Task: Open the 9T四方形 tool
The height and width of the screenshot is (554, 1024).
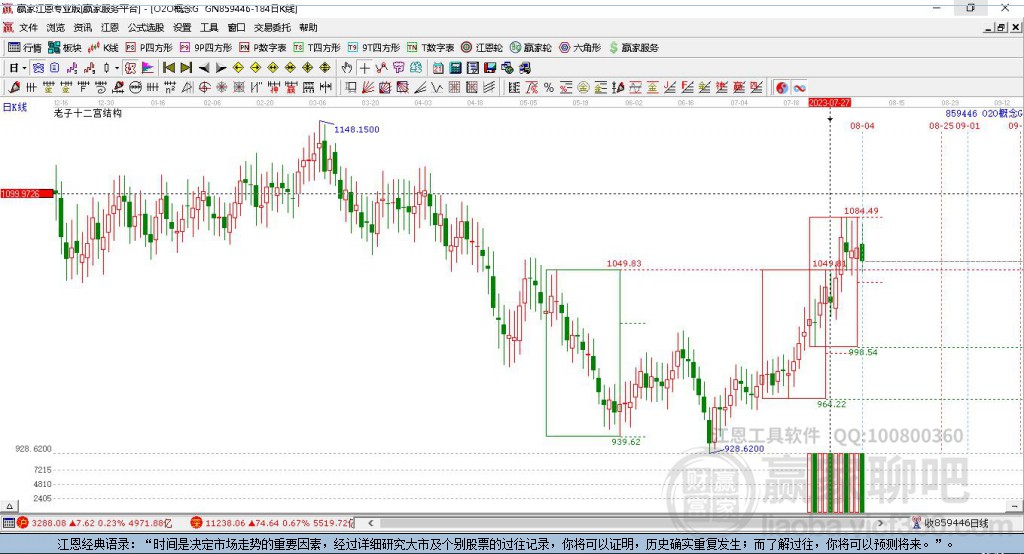Action: click(374, 48)
